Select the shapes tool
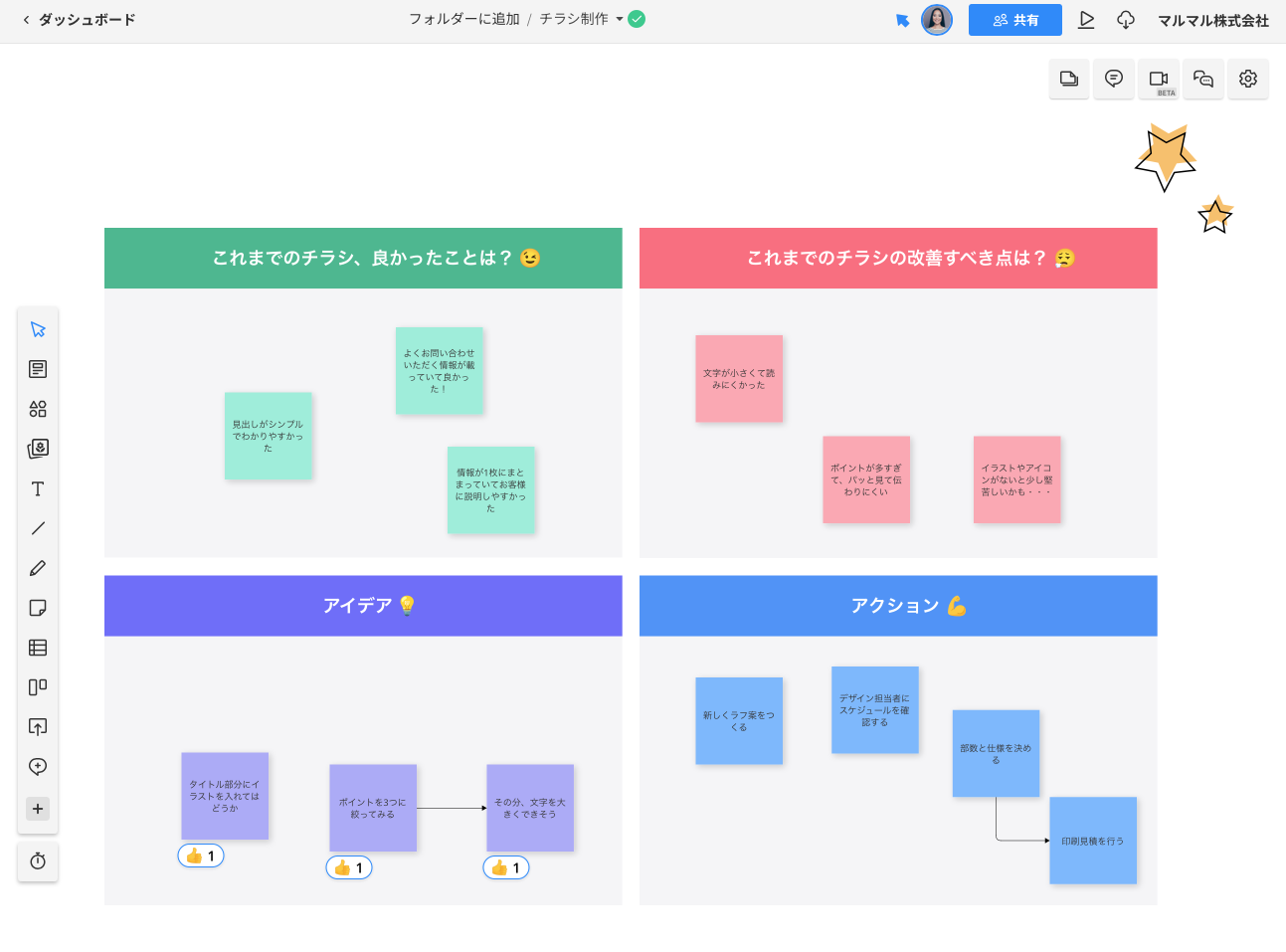 point(38,409)
